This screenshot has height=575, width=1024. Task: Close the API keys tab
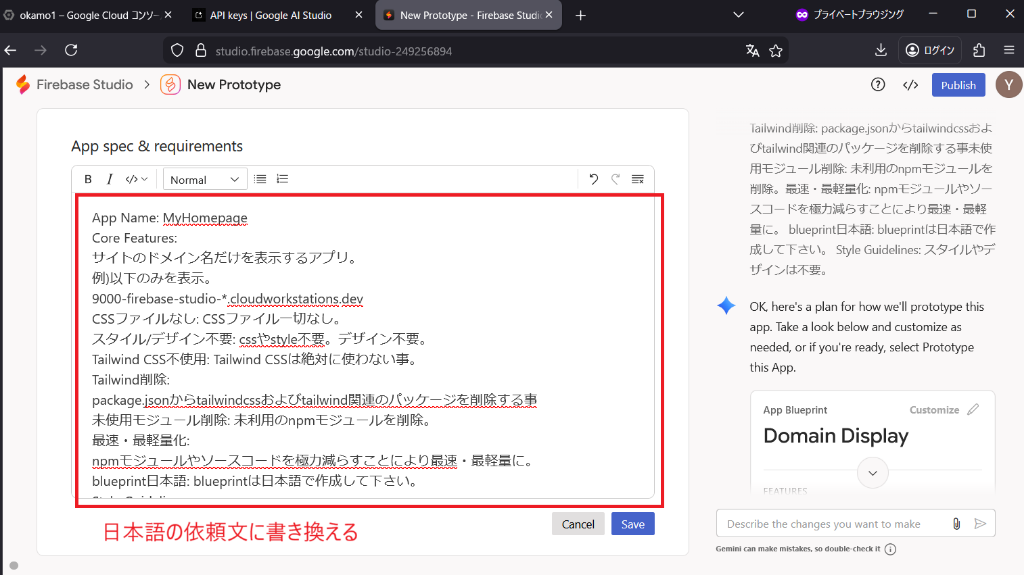coord(359,14)
